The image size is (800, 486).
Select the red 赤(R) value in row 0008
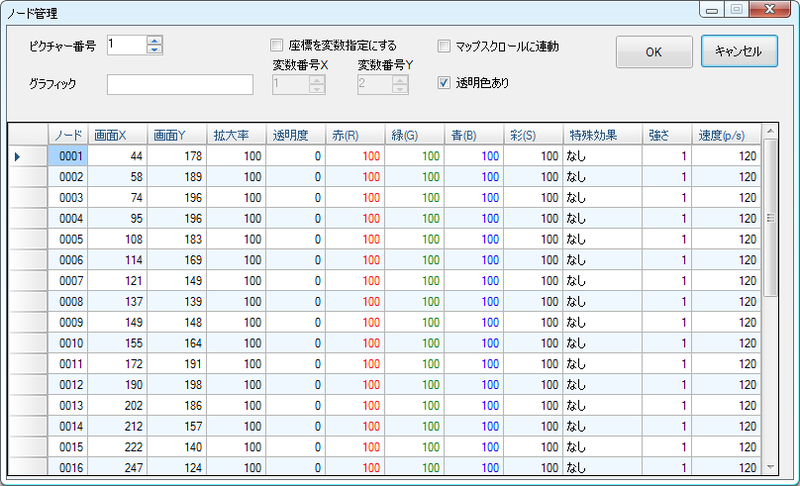coord(355,302)
